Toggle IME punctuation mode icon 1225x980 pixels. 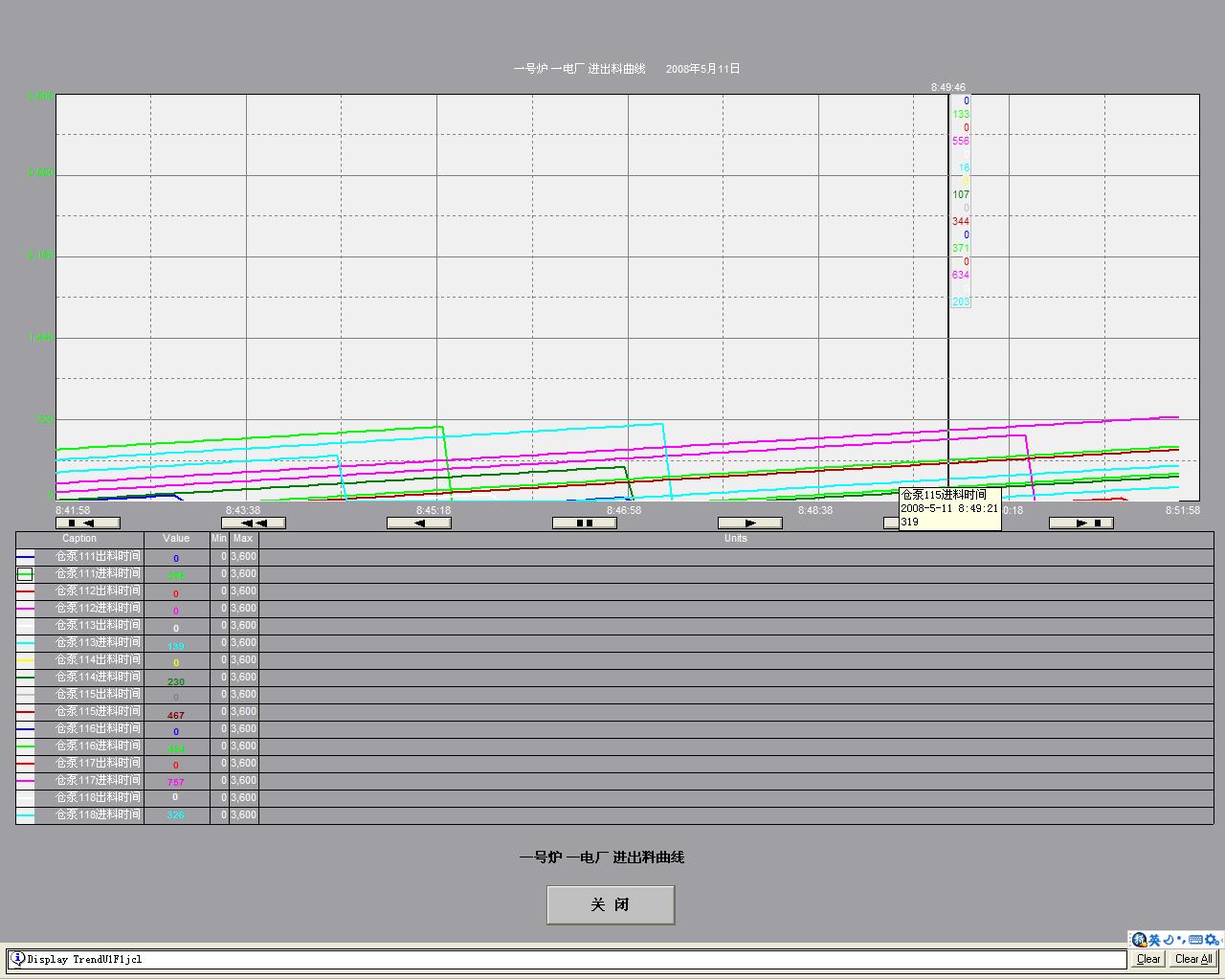[1181, 940]
